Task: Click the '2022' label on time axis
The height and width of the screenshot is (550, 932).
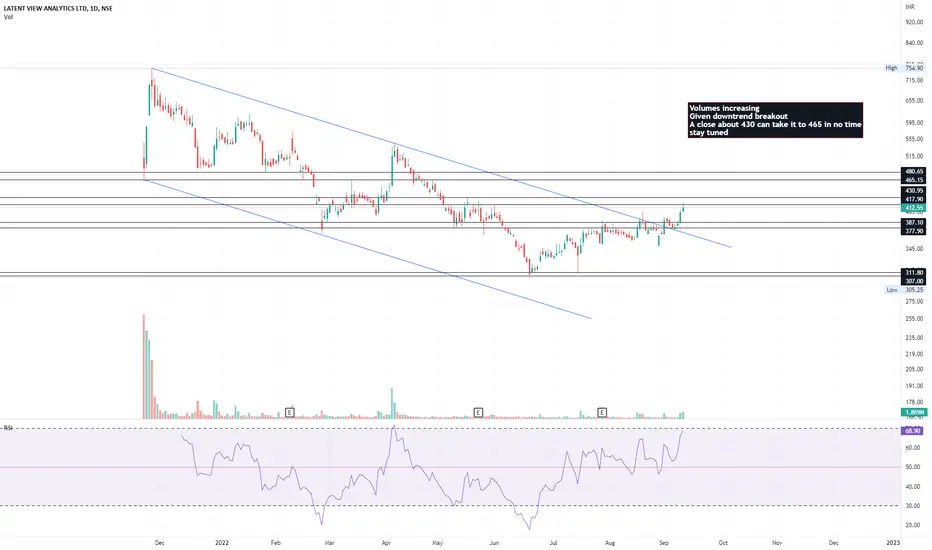Action: click(x=222, y=542)
